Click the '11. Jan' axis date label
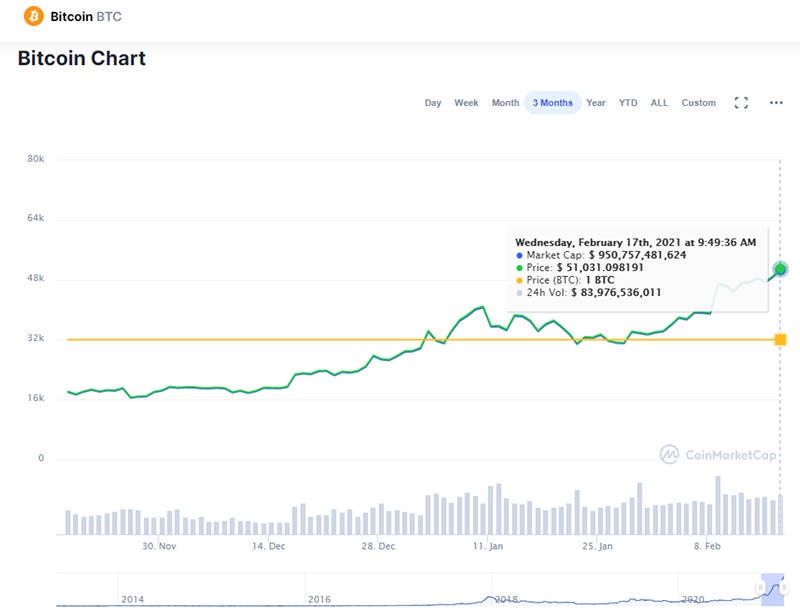Image resolution: width=800 pixels, height=616 pixels. click(x=488, y=546)
